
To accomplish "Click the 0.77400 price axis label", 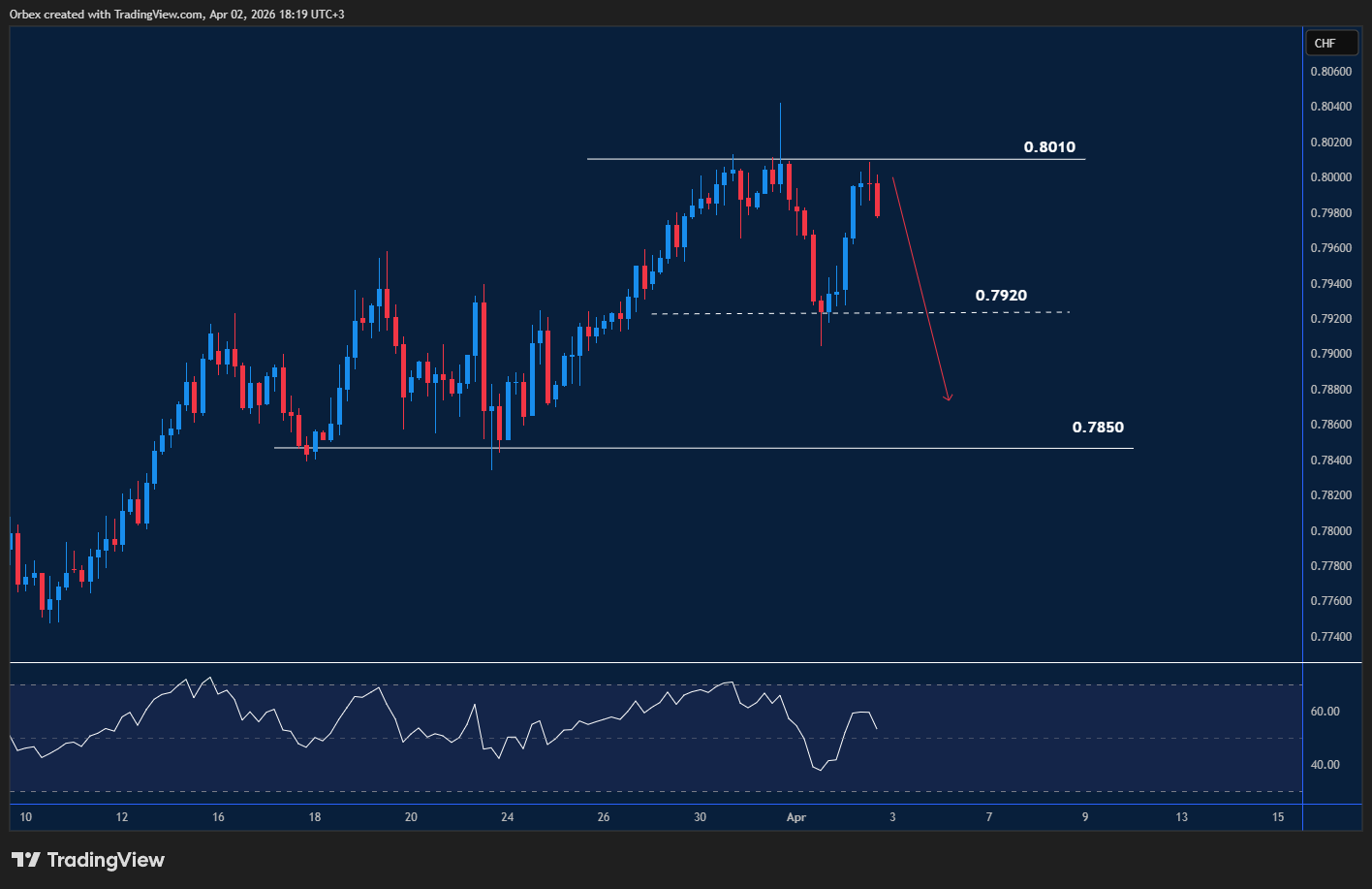I will [1329, 637].
